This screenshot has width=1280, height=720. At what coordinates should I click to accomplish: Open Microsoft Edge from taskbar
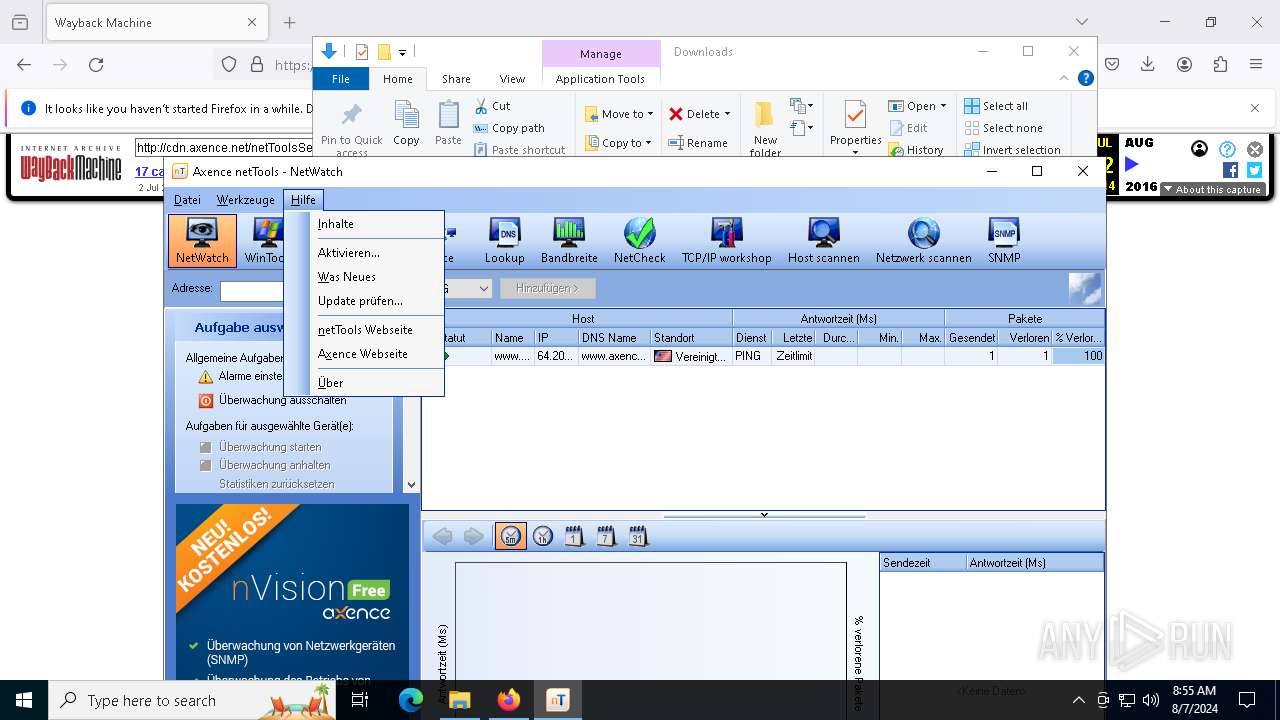tap(411, 700)
